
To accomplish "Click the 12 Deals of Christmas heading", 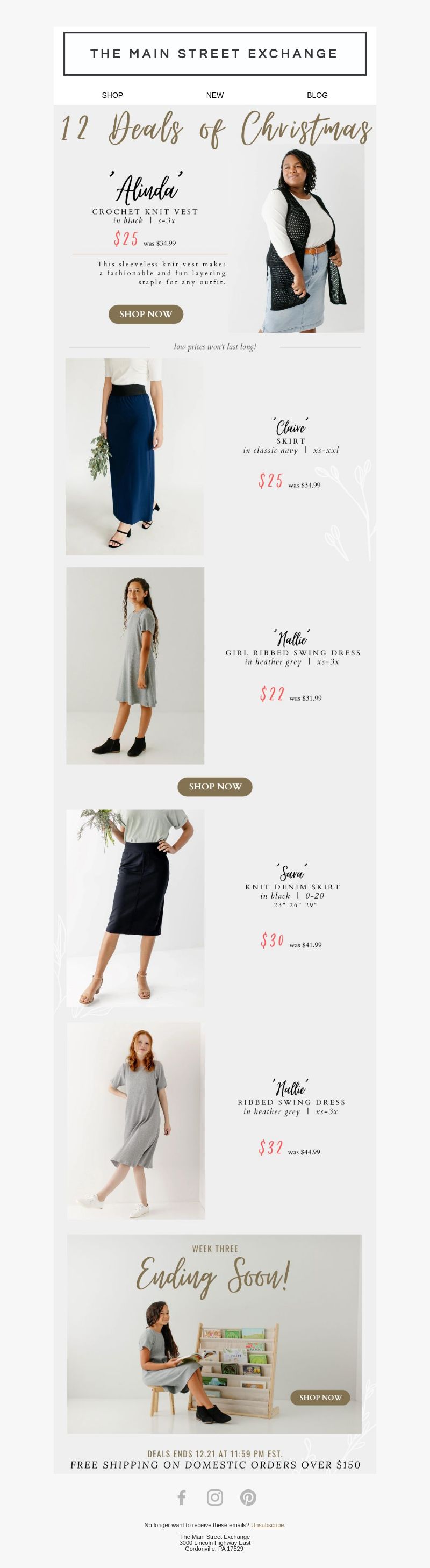I will tap(216, 129).
